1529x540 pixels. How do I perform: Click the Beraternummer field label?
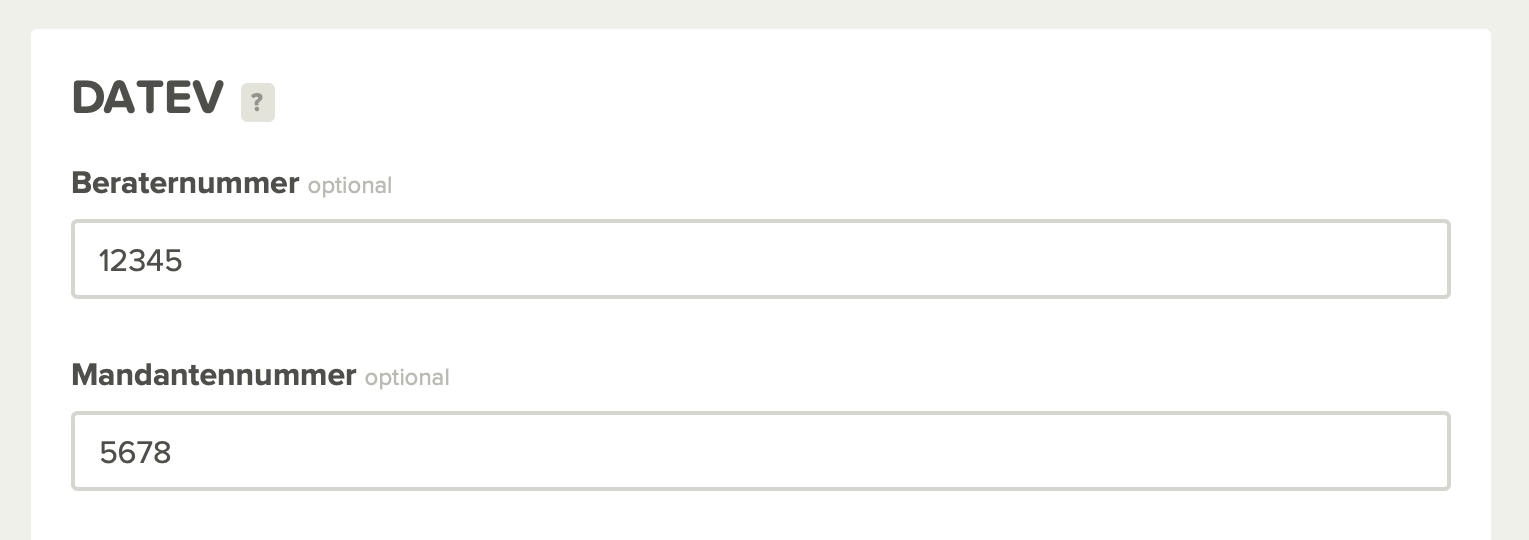(186, 184)
